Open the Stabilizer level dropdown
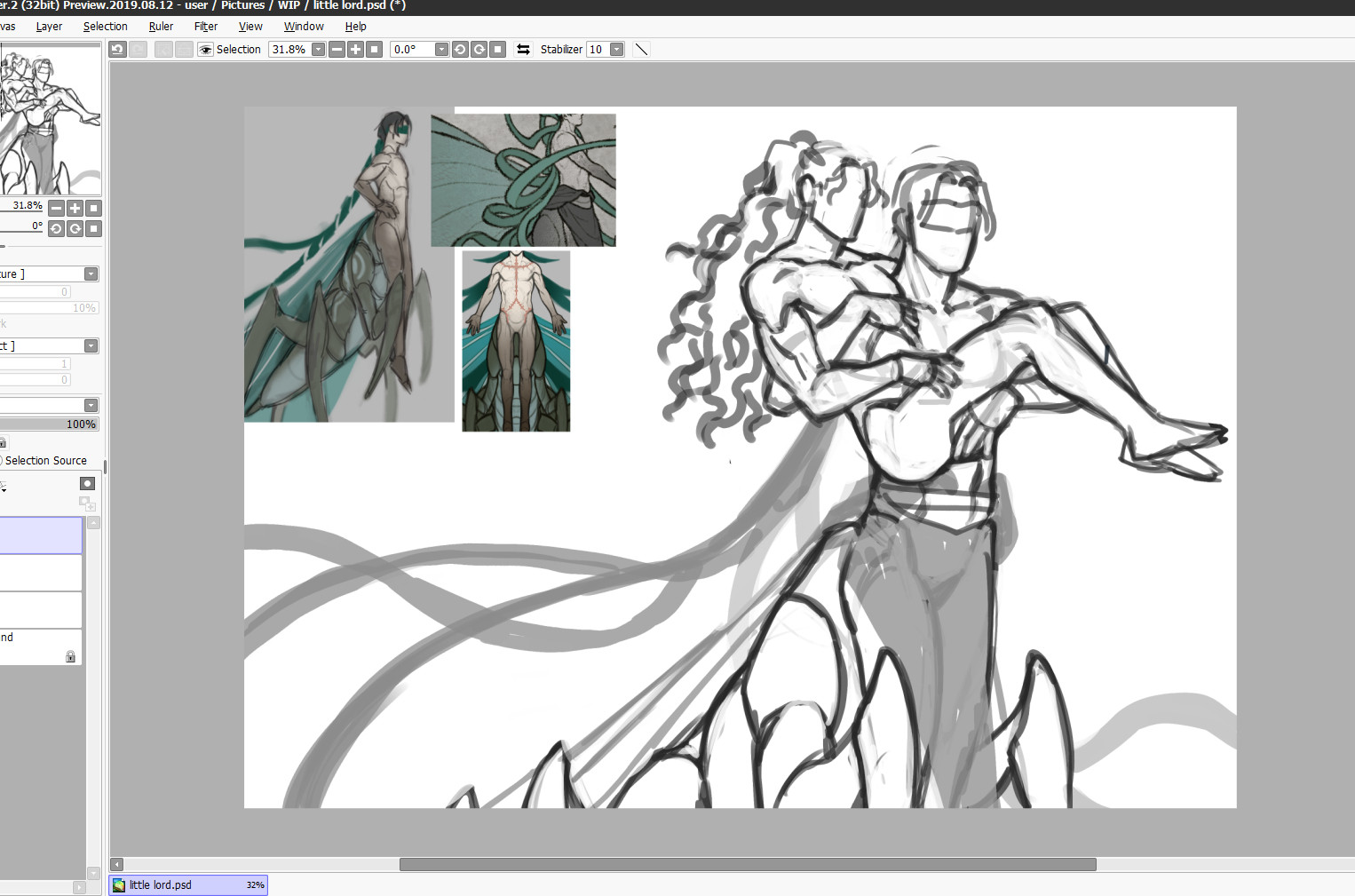Viewport: 1355px width, 896px height. click(x=617, y=50)
